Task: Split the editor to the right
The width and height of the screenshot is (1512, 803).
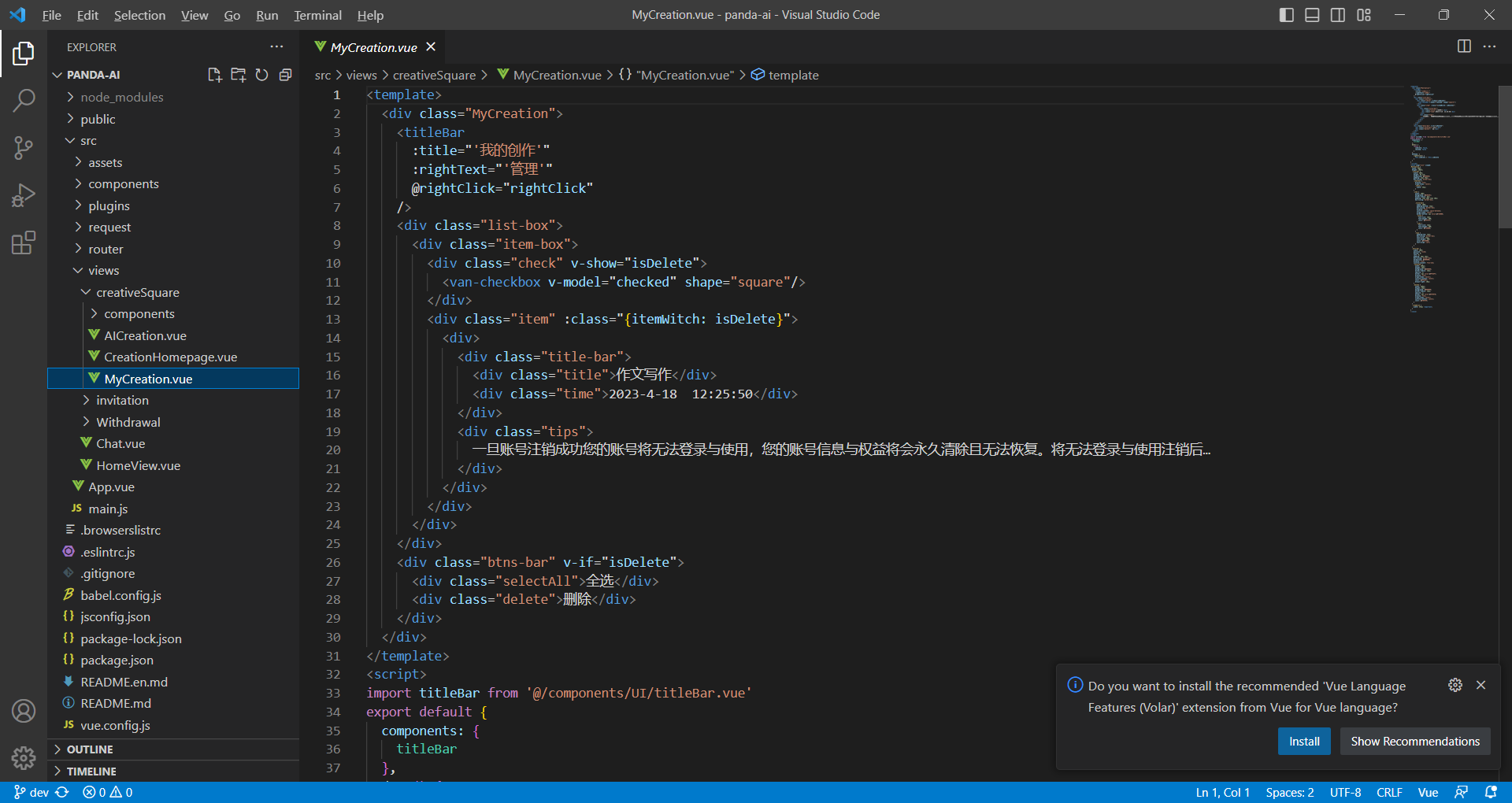Action: [x=1464, y=46]
